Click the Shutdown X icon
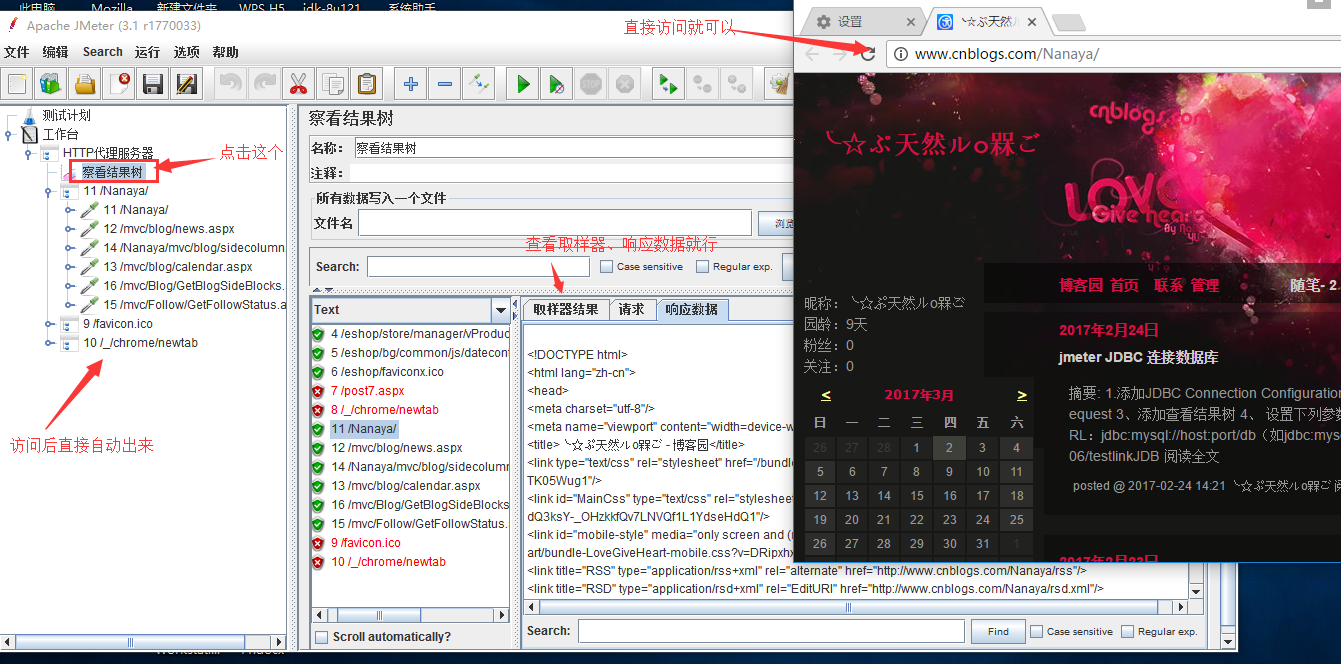This screenshot has width=1341, height=664. (624, 84)
